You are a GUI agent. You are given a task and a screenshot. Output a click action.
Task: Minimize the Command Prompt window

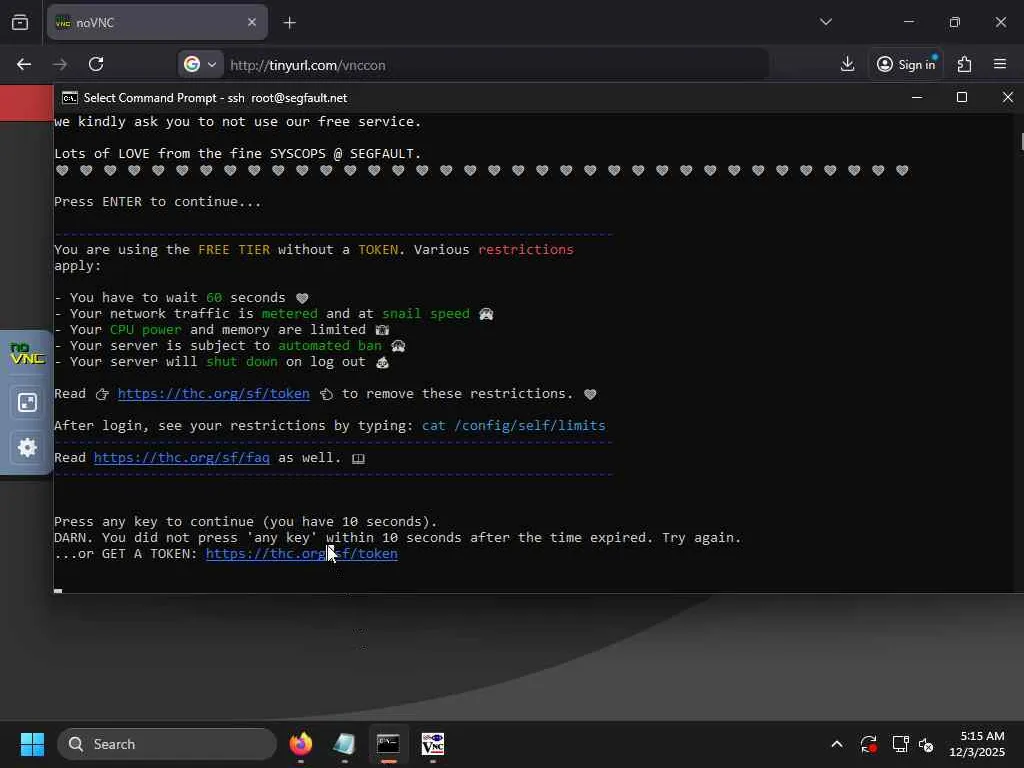point(917,97)
